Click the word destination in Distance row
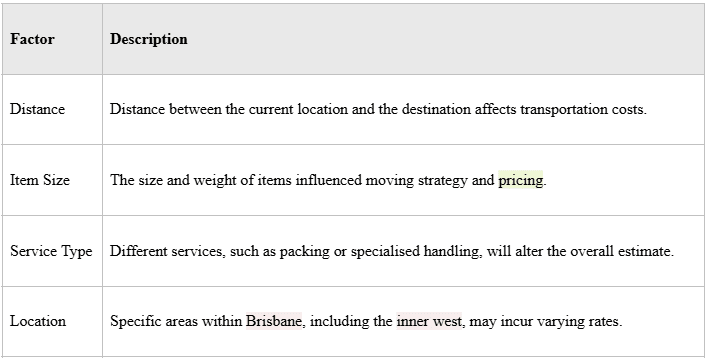 436,109
